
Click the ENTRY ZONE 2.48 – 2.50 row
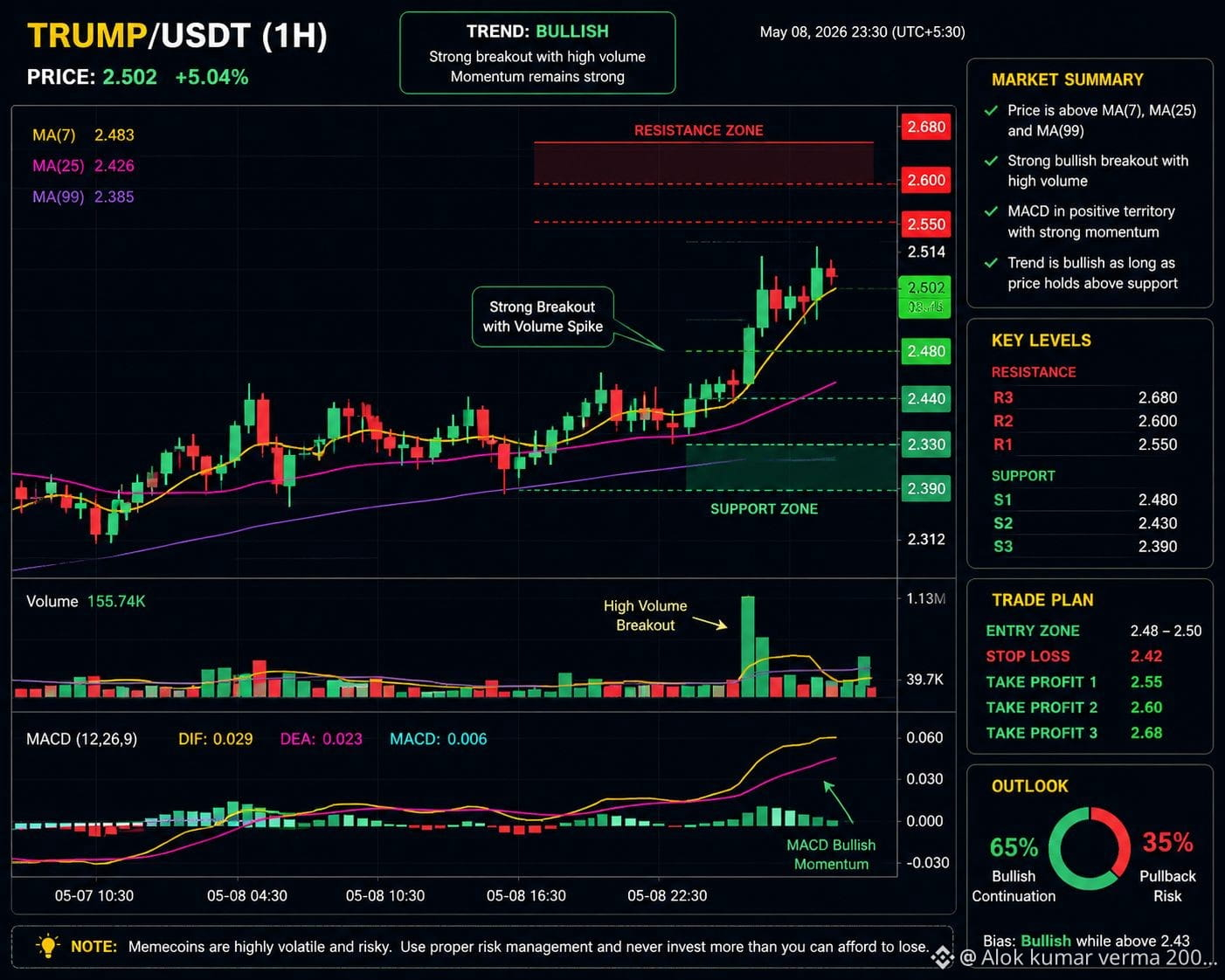[x=1094, y=631]
